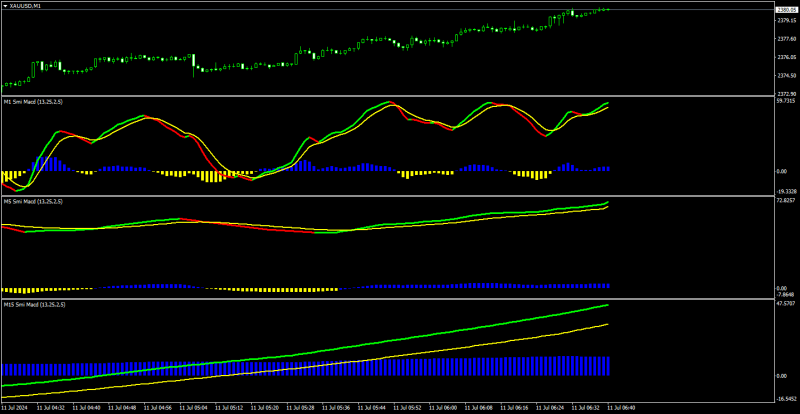Select the 11 Jul 2024 date label
The width and height of the screenshot is (800, 414).
[14, 408]
